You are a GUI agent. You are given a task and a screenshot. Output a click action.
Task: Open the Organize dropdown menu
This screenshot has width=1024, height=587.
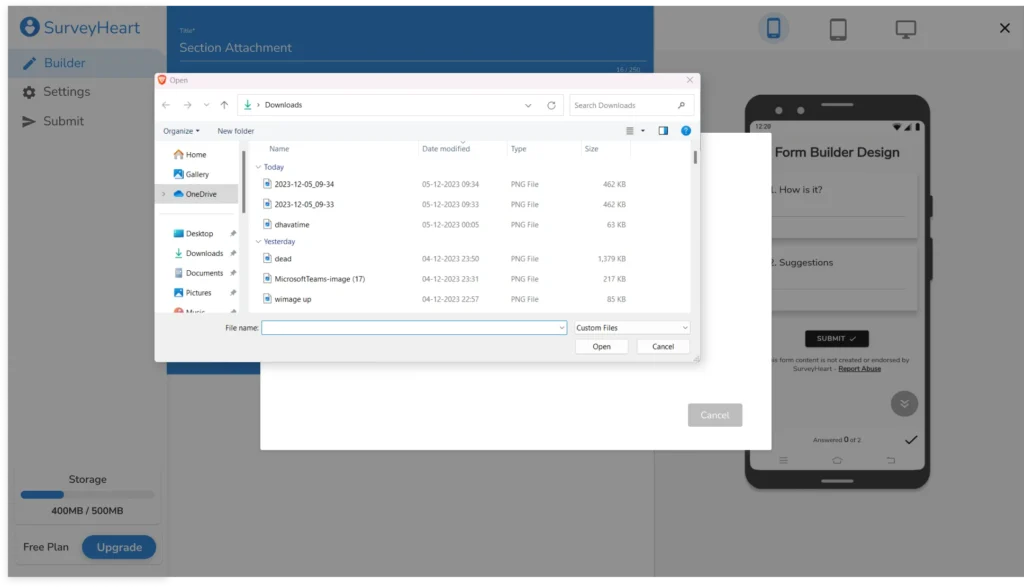coord(181,131)
